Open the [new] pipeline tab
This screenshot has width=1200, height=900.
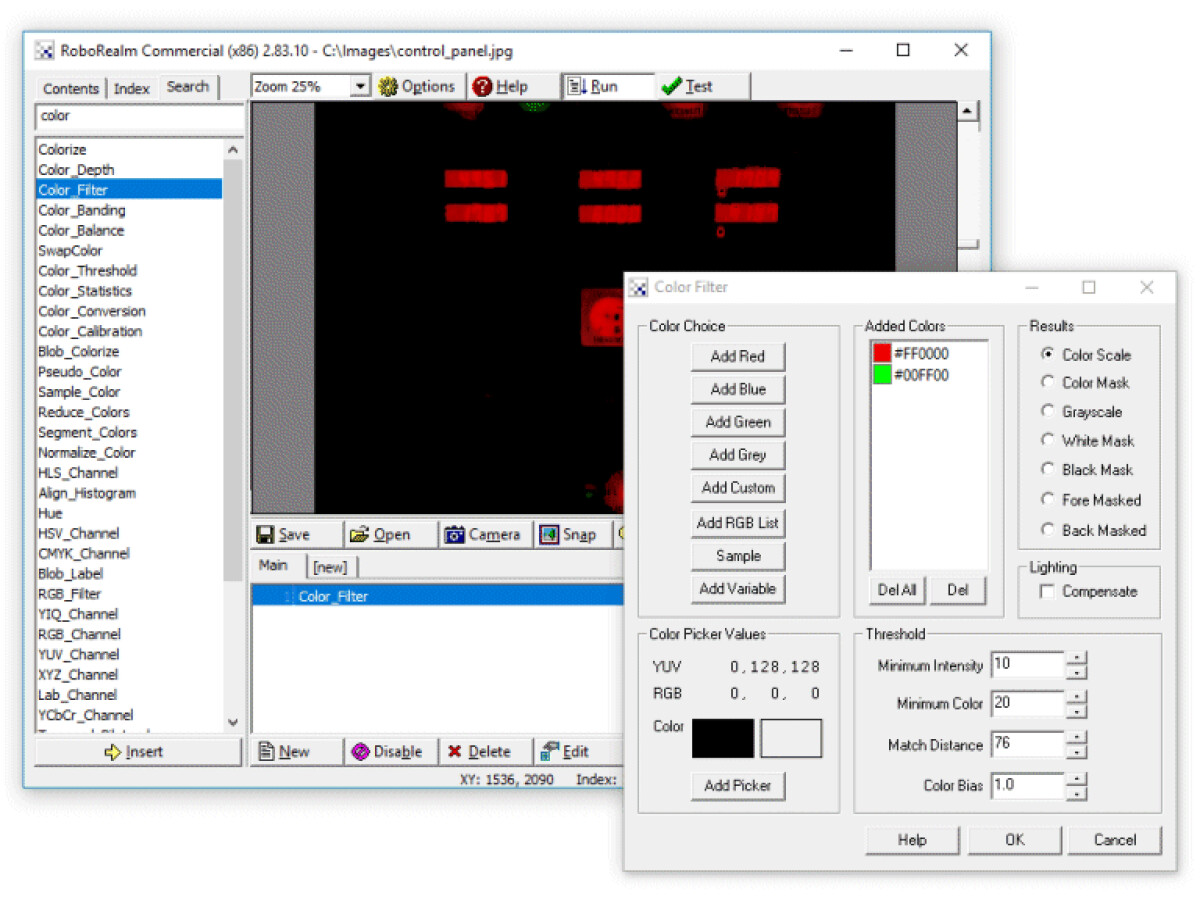tap(330, 567)
